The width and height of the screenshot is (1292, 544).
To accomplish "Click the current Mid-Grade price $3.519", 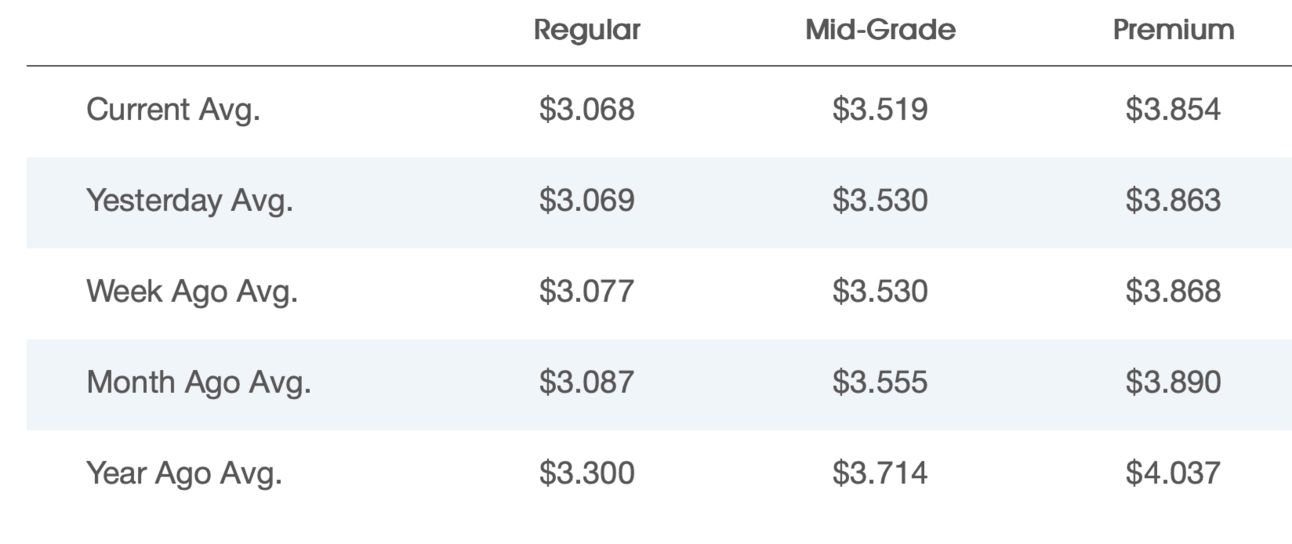I will pyautogui.click(x=880, y=110).
